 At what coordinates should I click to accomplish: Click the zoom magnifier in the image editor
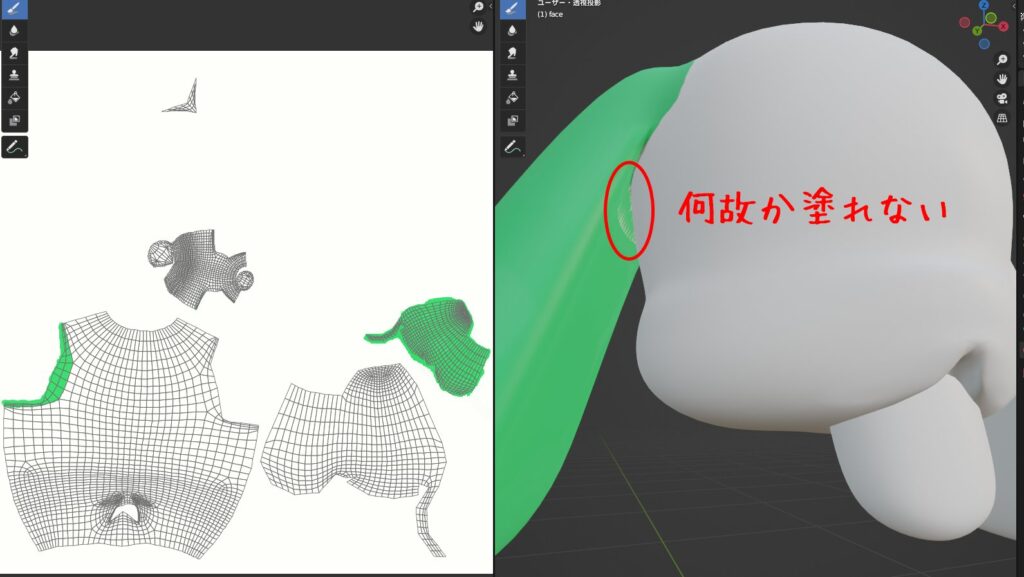[x=479, y=7]
